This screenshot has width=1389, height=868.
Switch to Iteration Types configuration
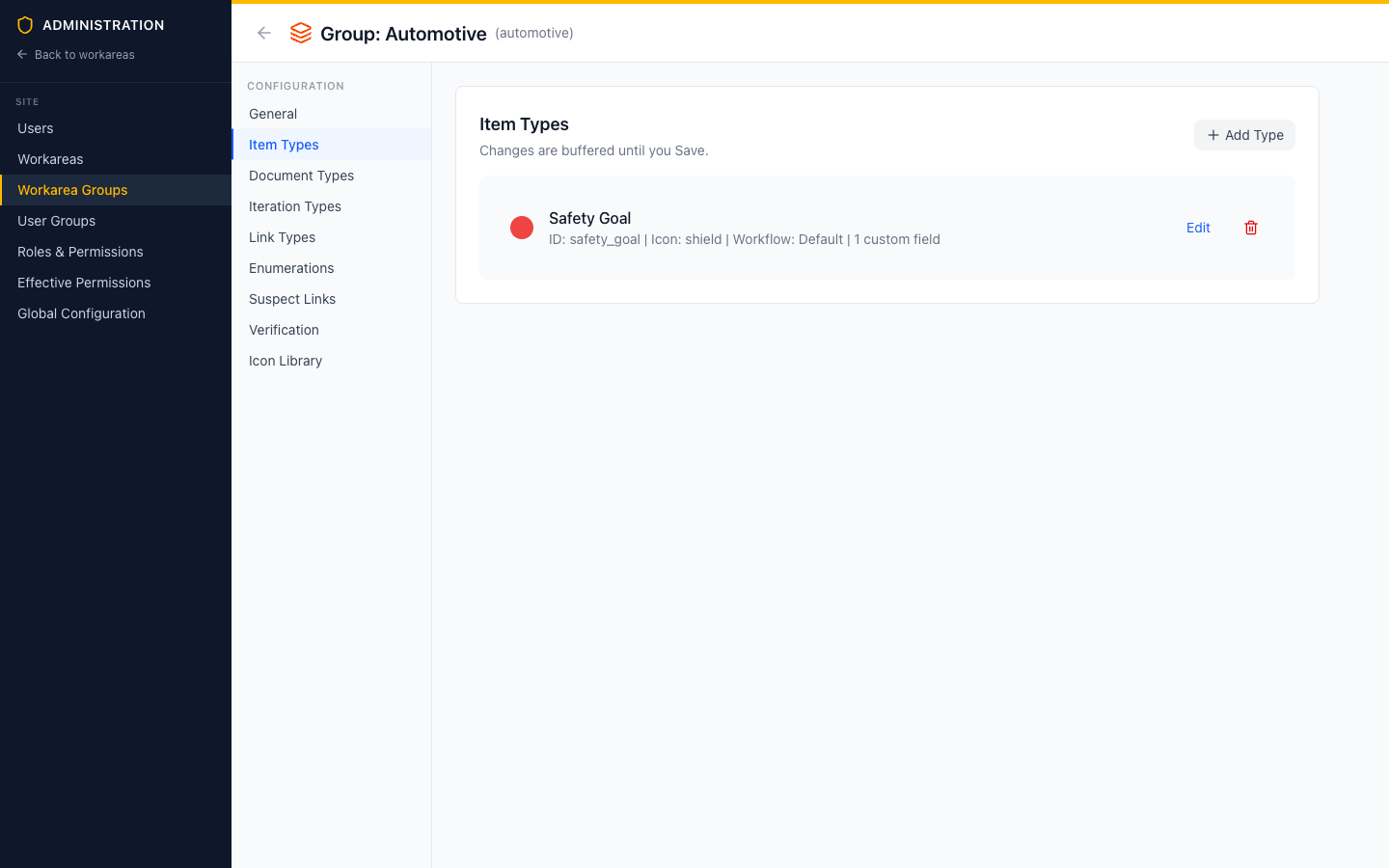click(332, 206)
